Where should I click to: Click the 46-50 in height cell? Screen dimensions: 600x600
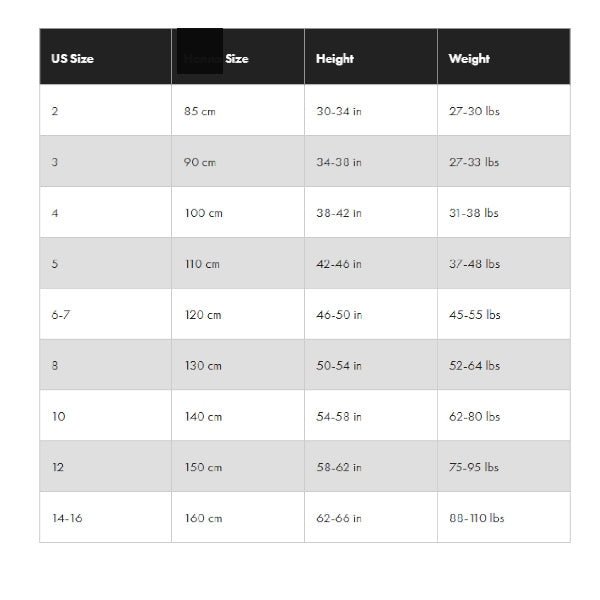click(371, 313)
